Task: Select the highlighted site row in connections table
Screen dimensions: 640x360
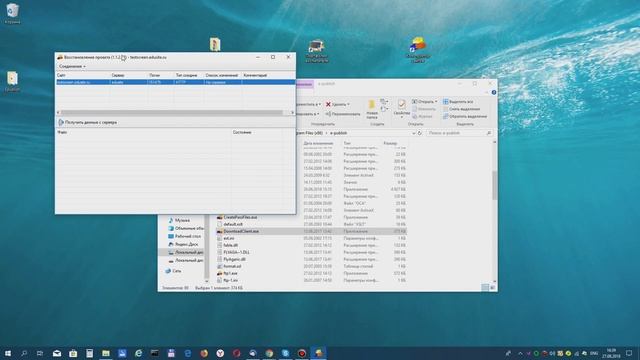Action: pos(176,82)
